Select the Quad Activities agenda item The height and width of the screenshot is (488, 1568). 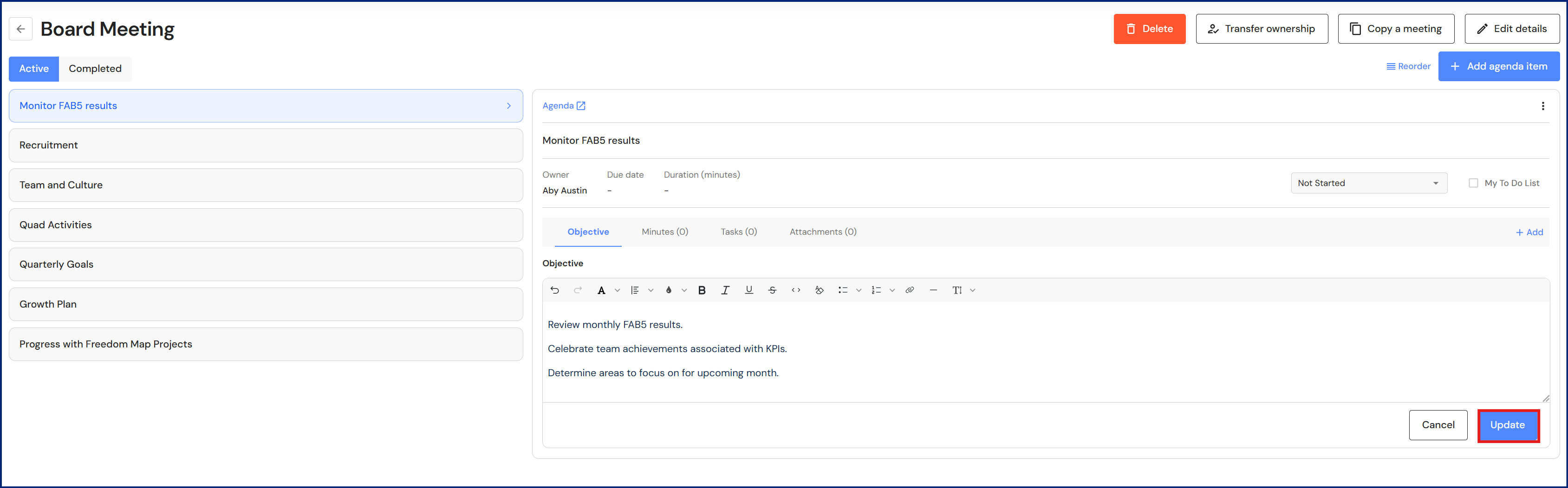266,225
